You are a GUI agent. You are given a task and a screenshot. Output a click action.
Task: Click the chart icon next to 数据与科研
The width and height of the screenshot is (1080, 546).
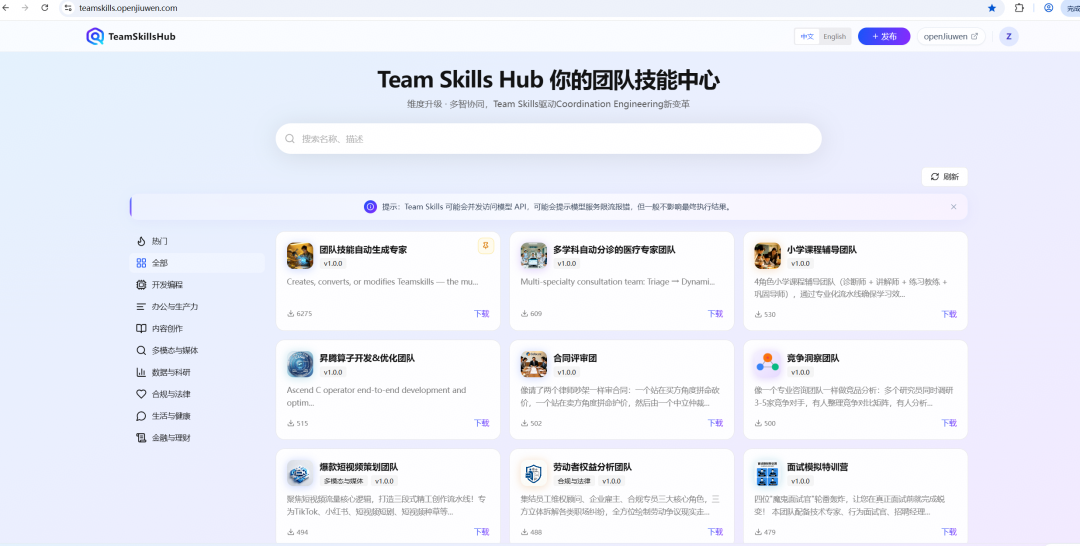(141, 372)
